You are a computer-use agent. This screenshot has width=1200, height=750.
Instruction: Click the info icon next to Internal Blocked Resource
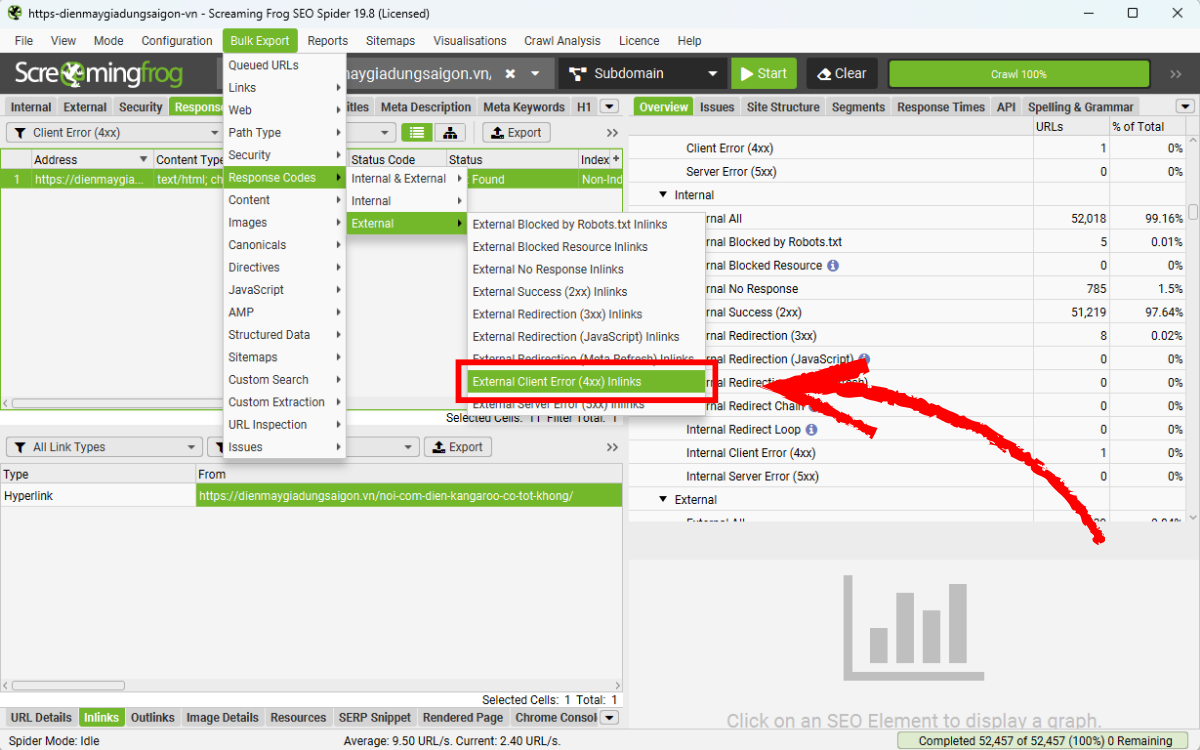(835, 265)
